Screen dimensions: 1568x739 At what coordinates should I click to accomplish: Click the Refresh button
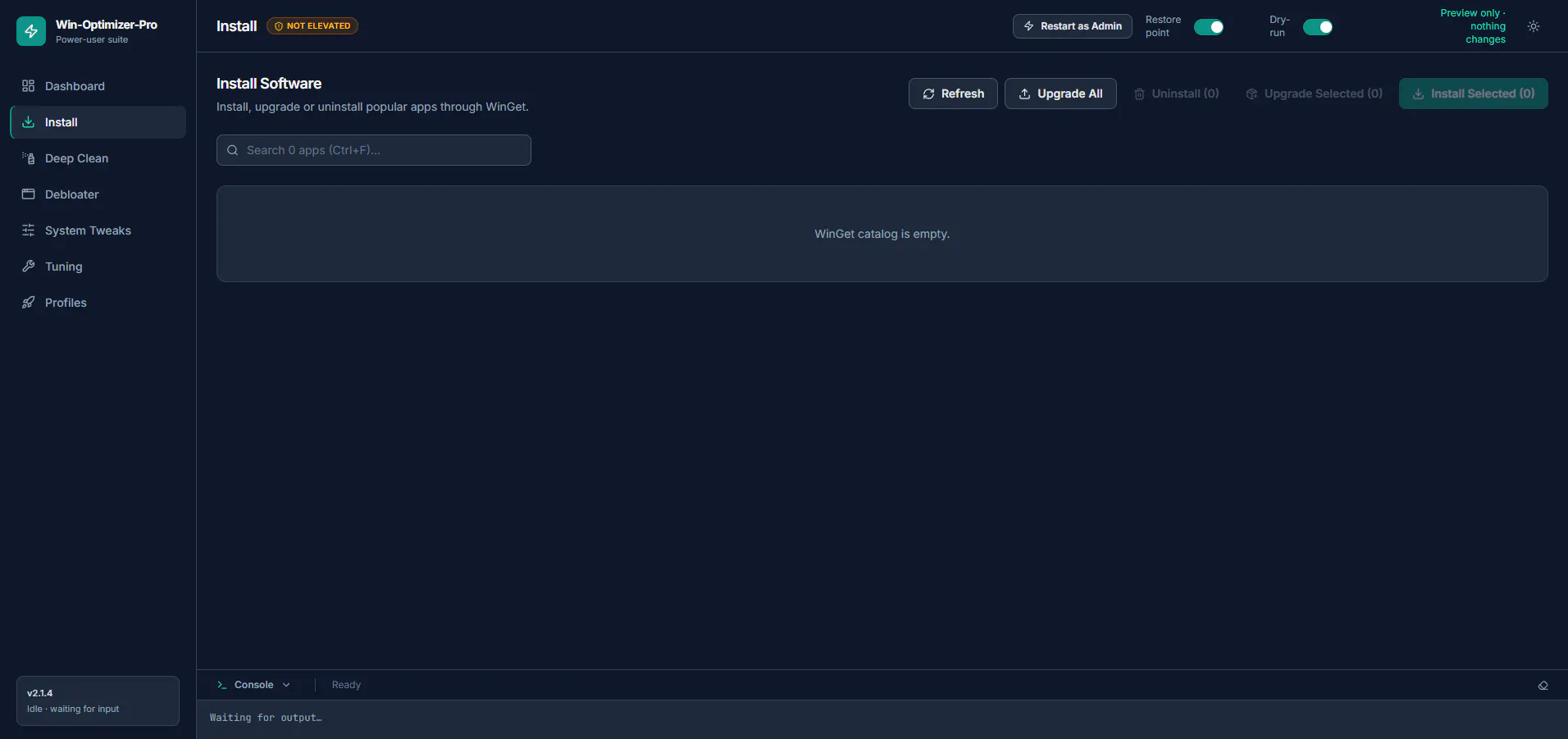(x=953, y=94)
